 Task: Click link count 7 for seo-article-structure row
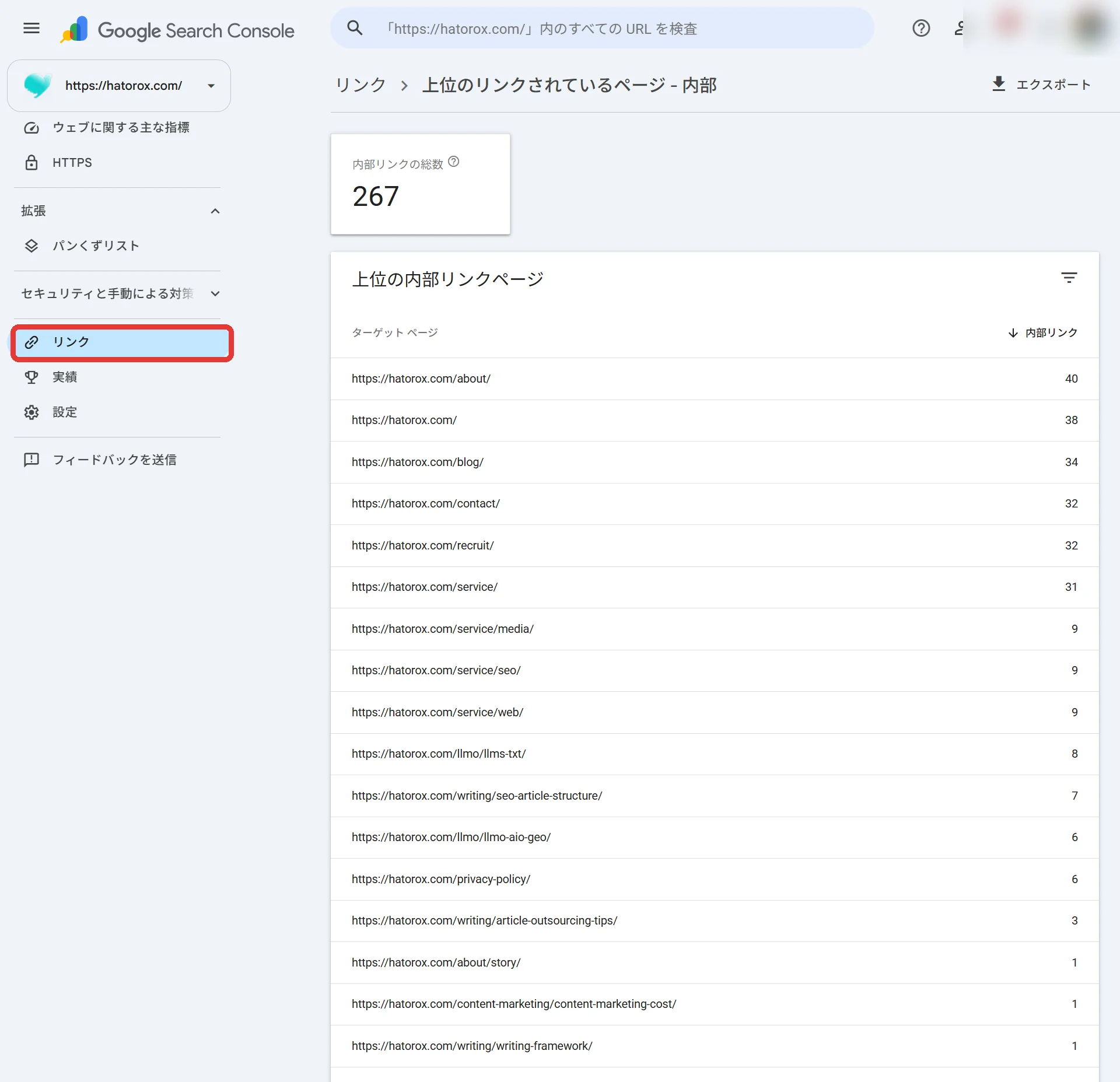click(x=1074, y=796)
